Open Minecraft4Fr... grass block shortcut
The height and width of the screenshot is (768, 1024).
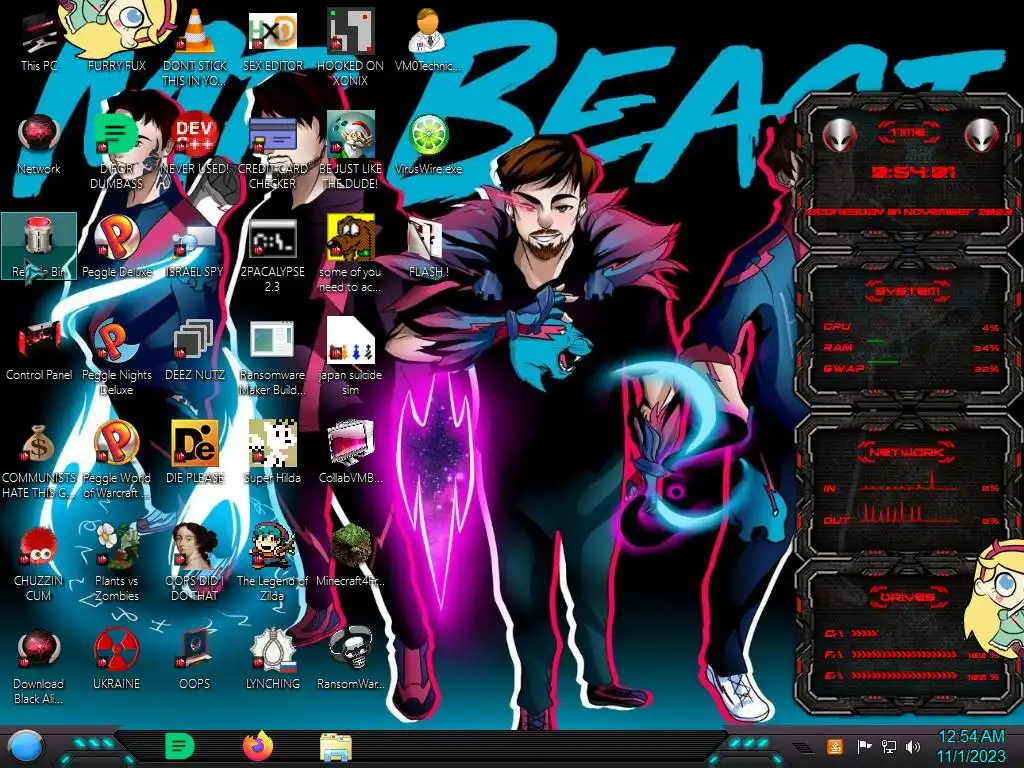point(350,556)
